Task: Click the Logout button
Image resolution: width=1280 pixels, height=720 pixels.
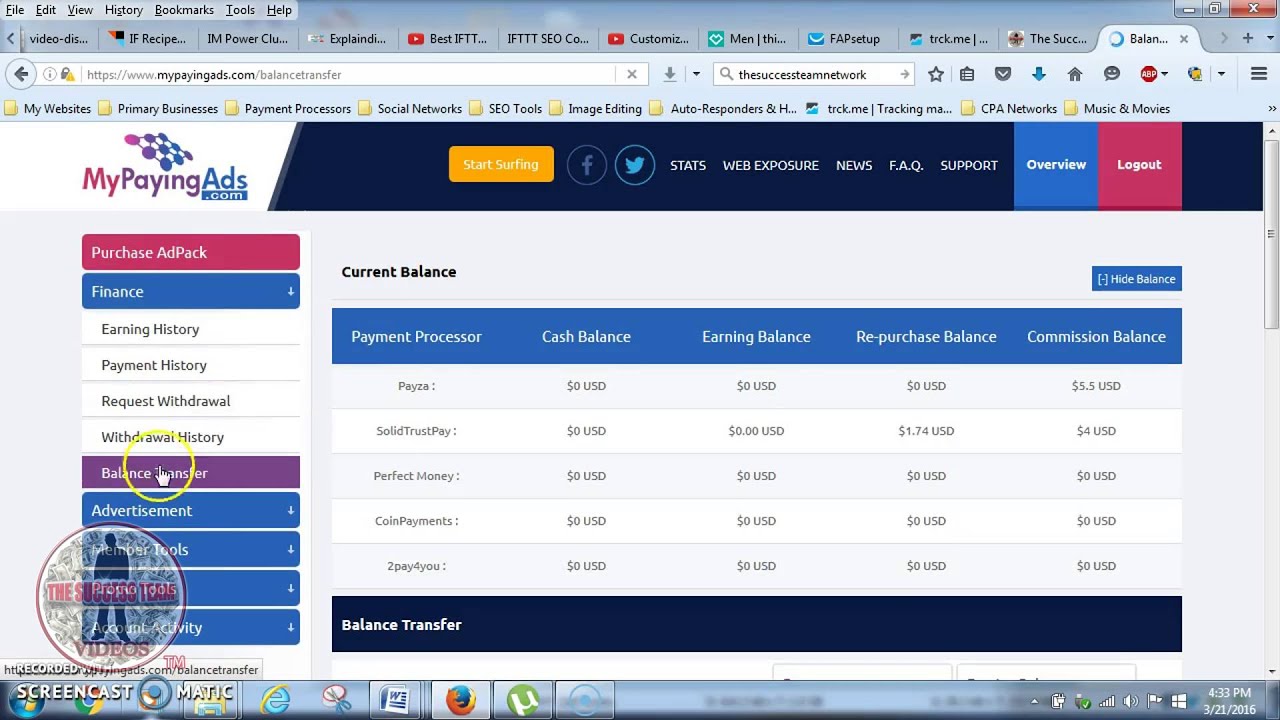Action: 1139,165
